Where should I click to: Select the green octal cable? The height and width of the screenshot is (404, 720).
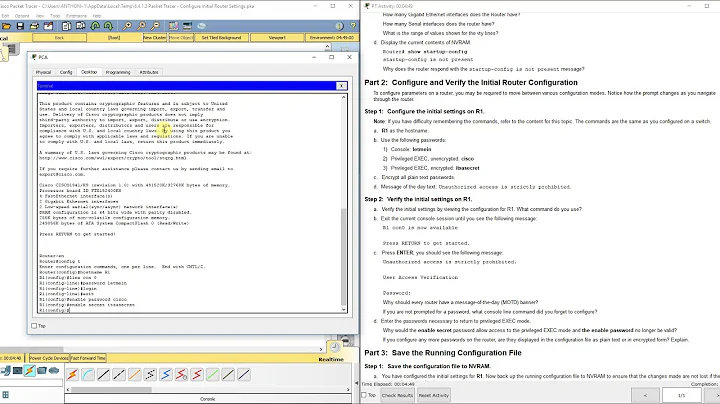click(213, 375)
